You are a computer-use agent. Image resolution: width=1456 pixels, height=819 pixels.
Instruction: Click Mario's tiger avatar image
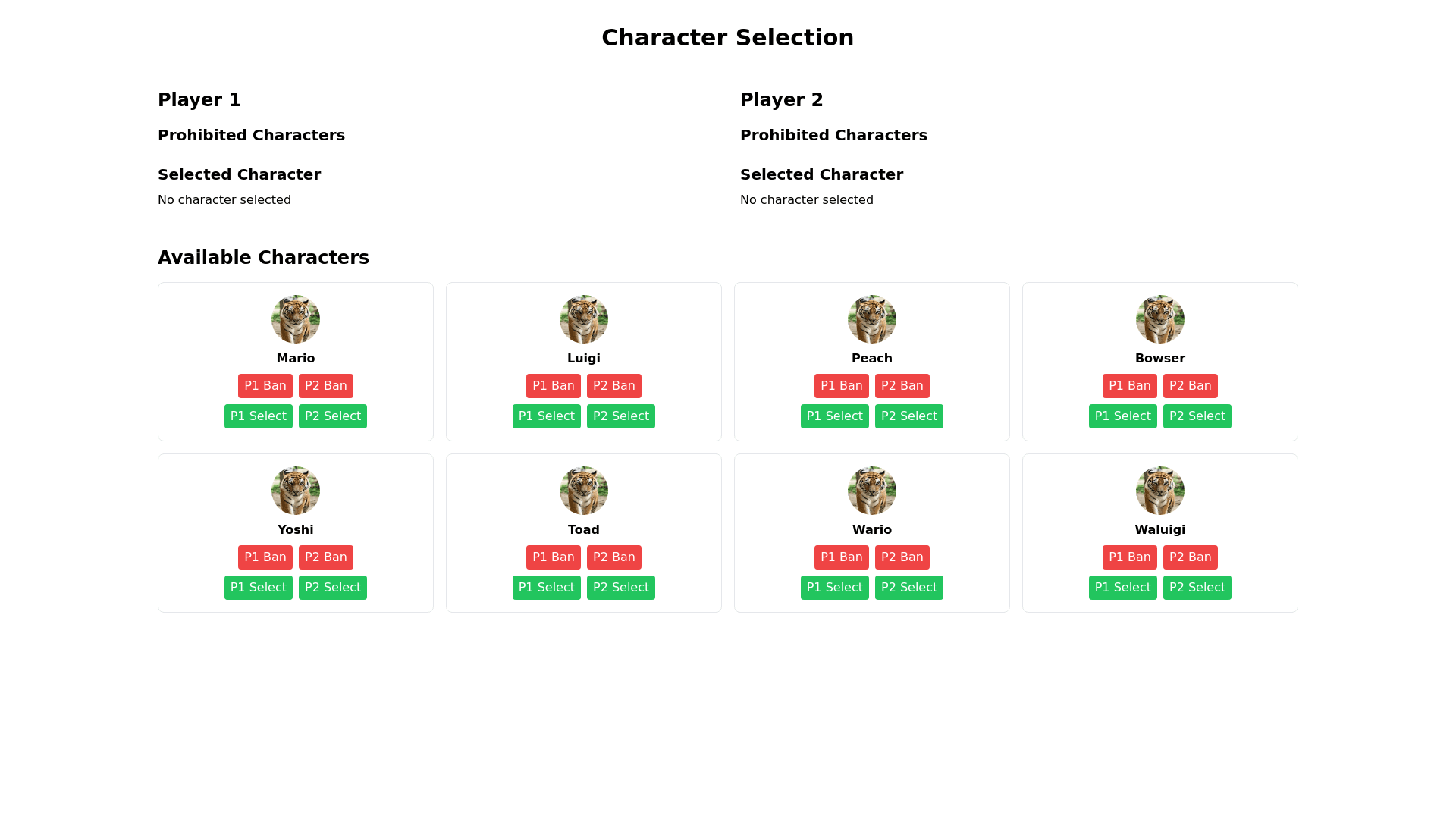296,319
